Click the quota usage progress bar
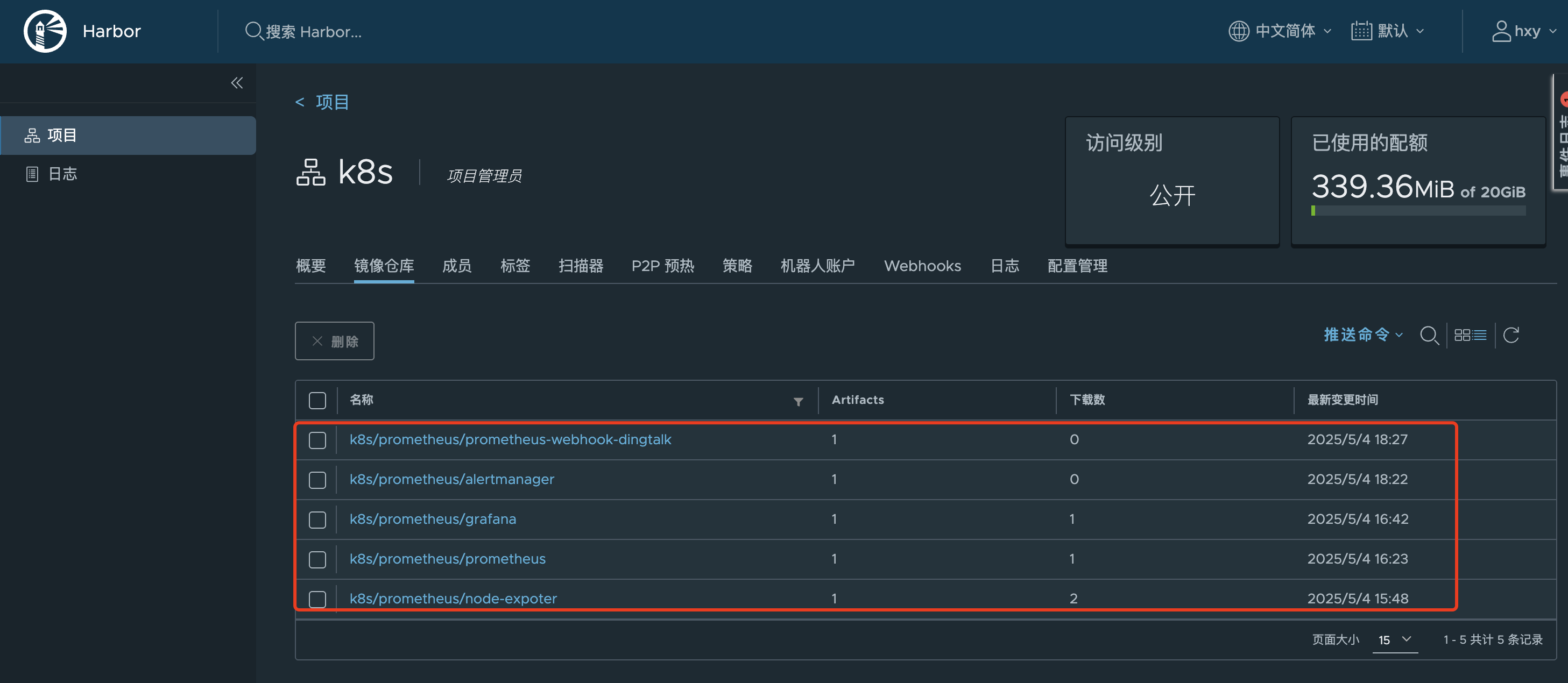The image size is (1568, 683). (1418, 210)
